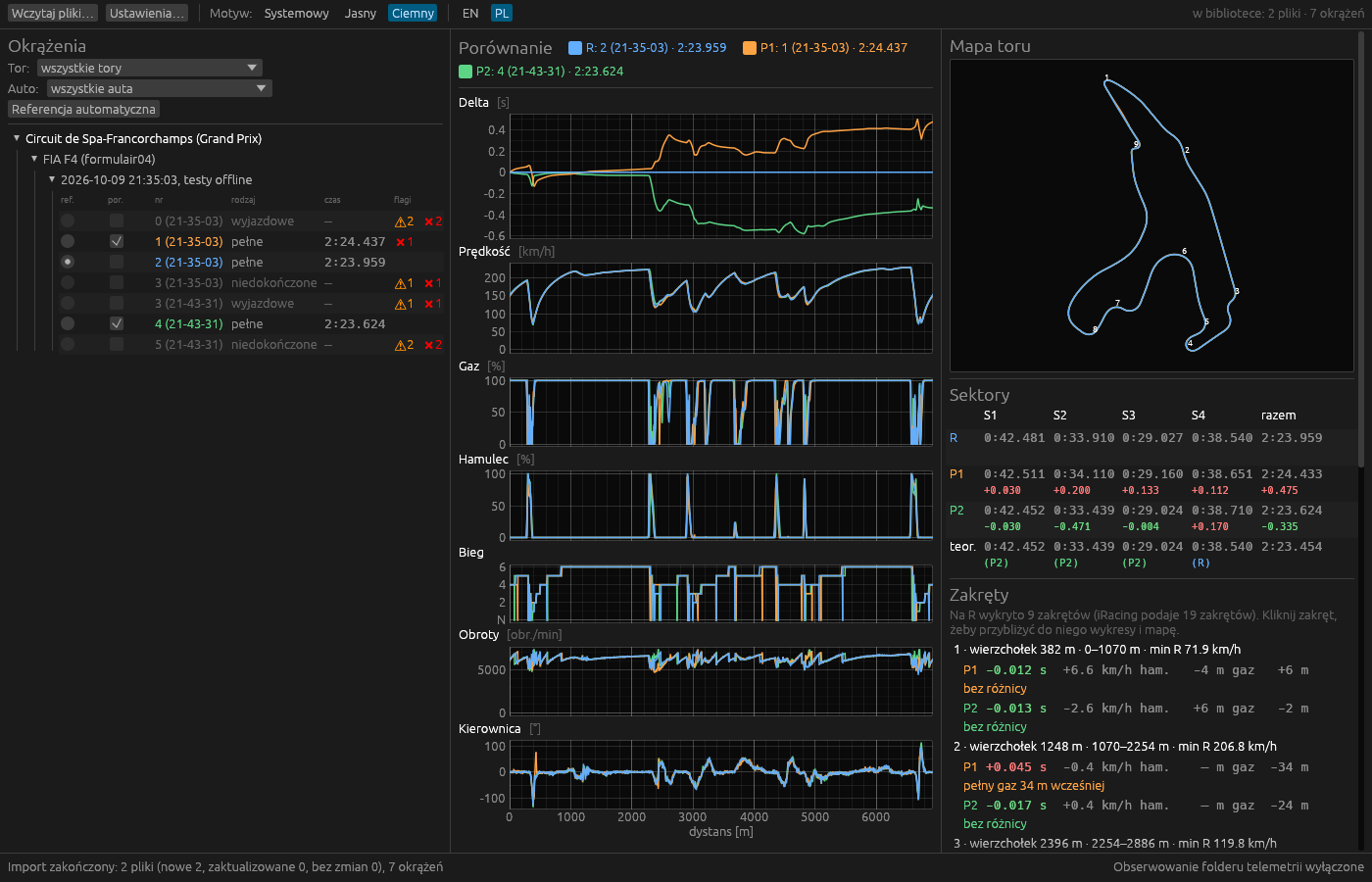
Task: Click corner marker 8 on the track map
Action: [x=1095, y=329]
